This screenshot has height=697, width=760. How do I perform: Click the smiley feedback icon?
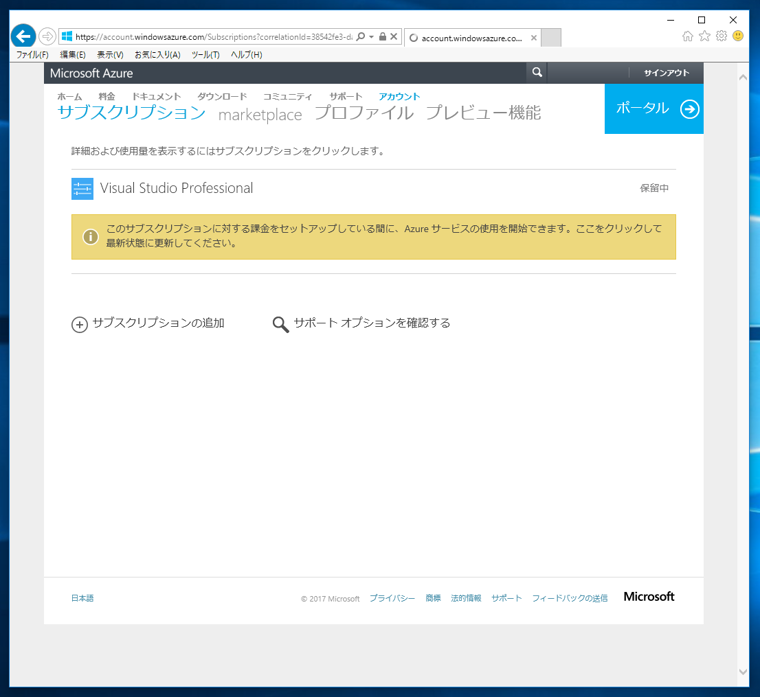(738, 36)
